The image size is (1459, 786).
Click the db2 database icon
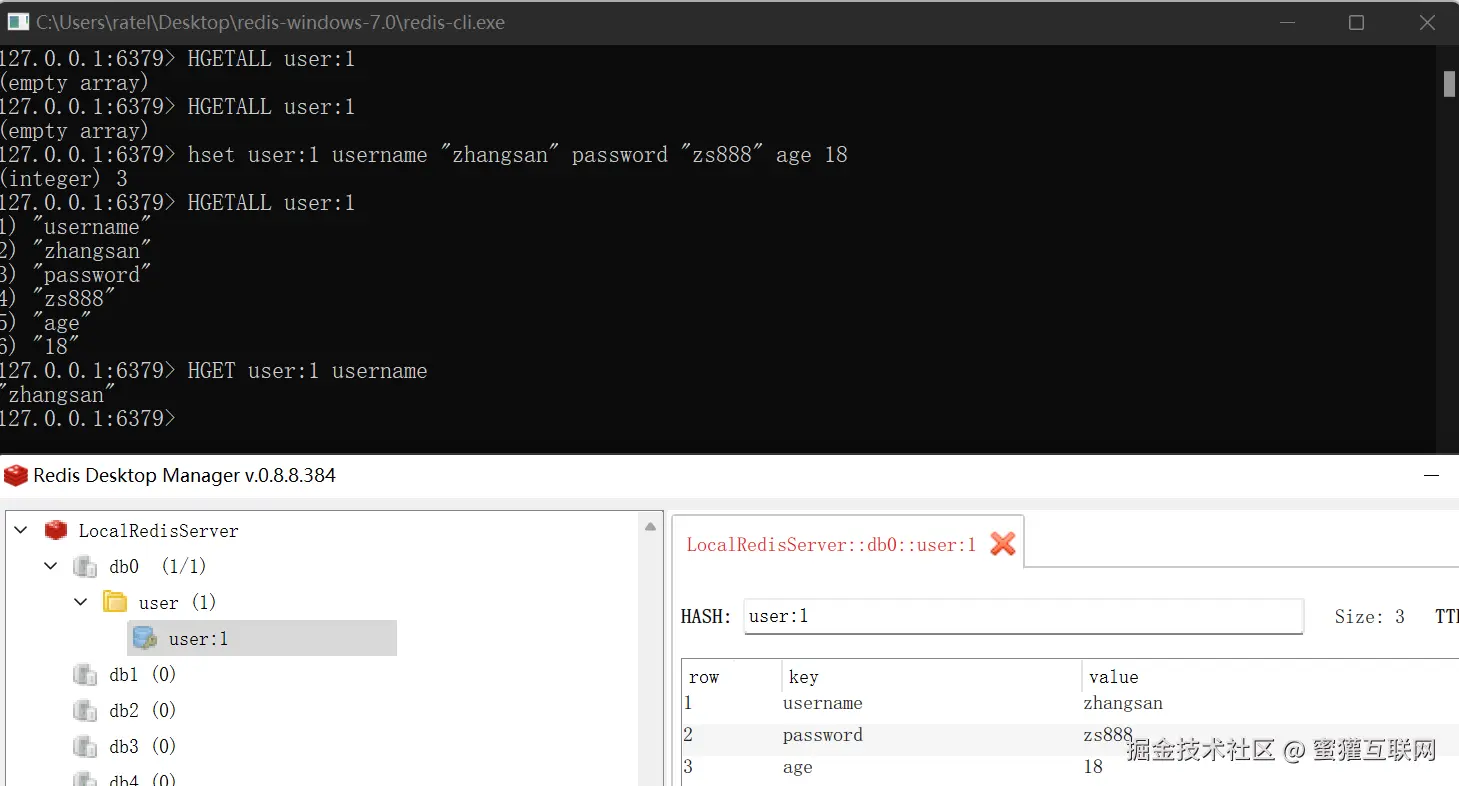tap(85, 711)
